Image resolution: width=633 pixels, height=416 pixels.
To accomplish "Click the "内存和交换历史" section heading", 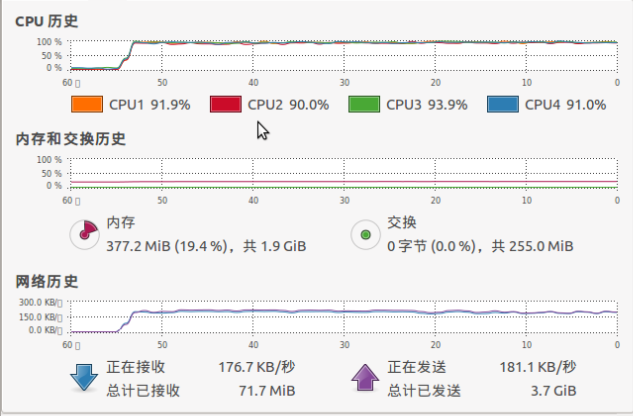I will click(x=70, y=138).
